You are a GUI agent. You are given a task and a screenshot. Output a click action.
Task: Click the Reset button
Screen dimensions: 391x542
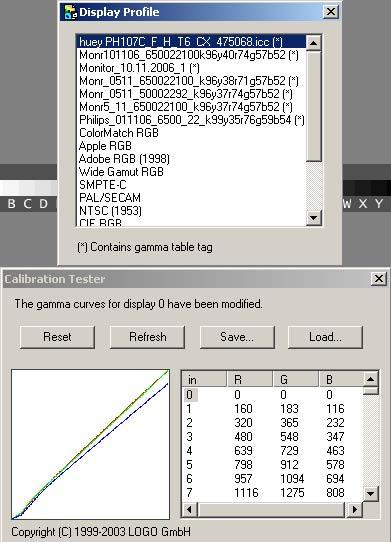tap(57, 337)
